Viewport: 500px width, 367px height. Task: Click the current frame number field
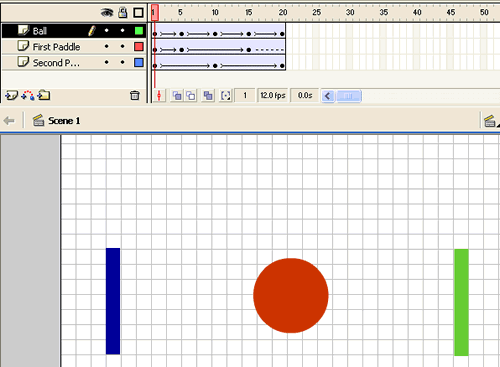click(245, 96)
